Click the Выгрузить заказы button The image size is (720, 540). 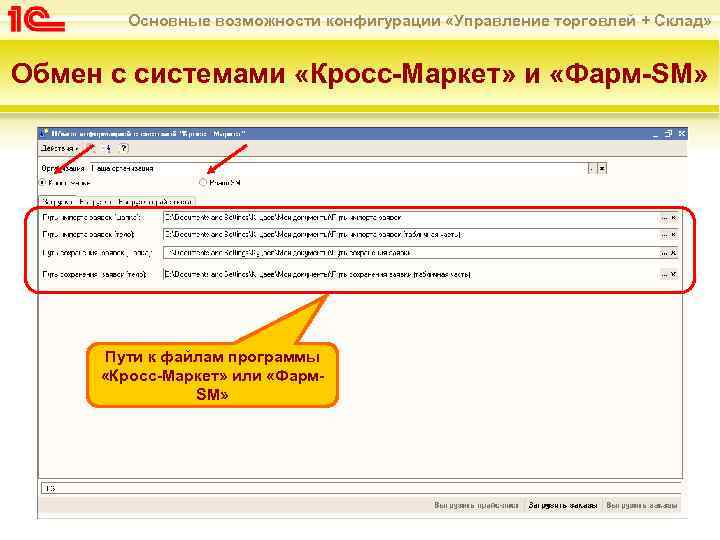click(641, 505)
